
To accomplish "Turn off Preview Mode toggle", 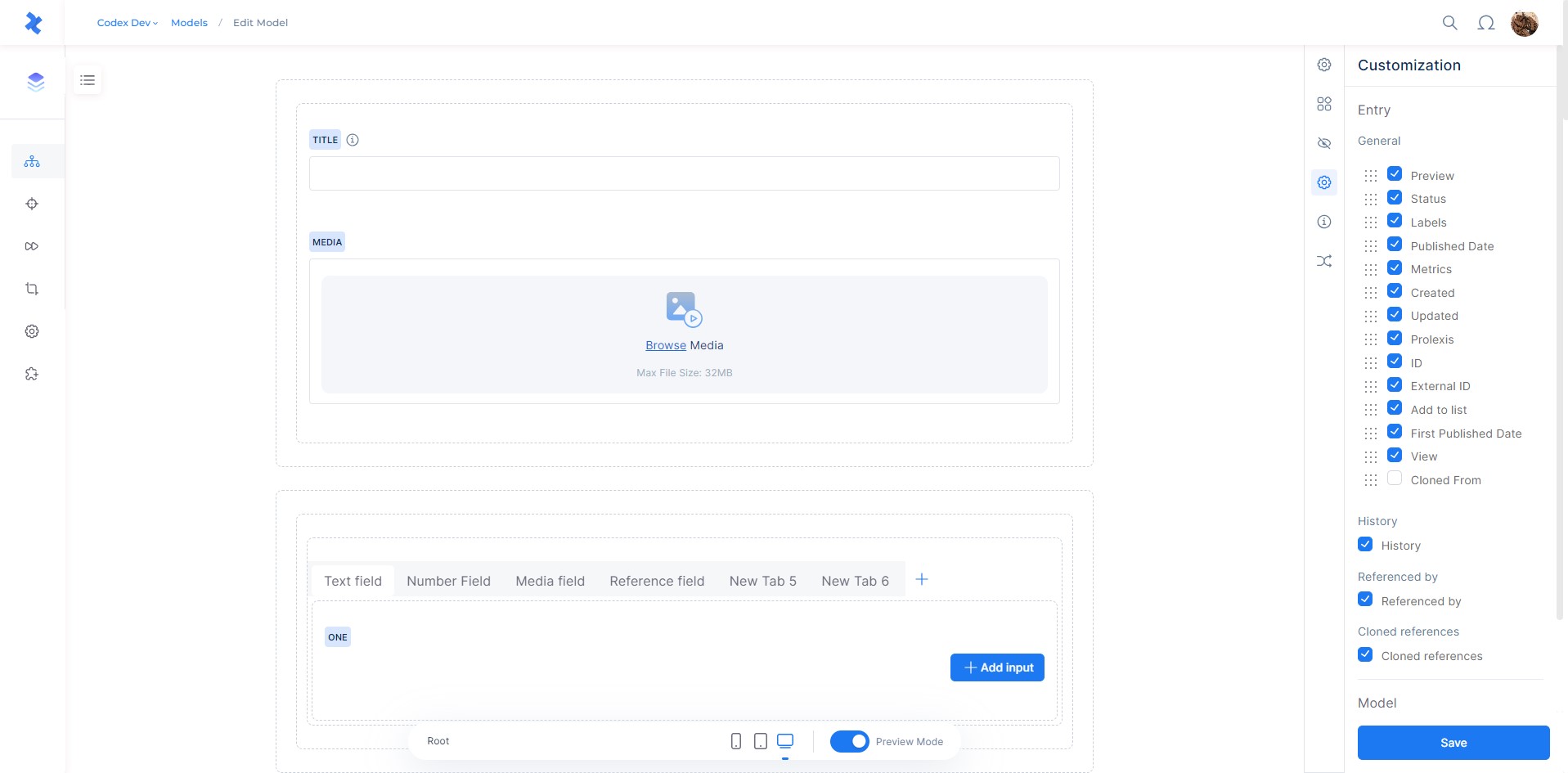I will [x=849, y=741].
